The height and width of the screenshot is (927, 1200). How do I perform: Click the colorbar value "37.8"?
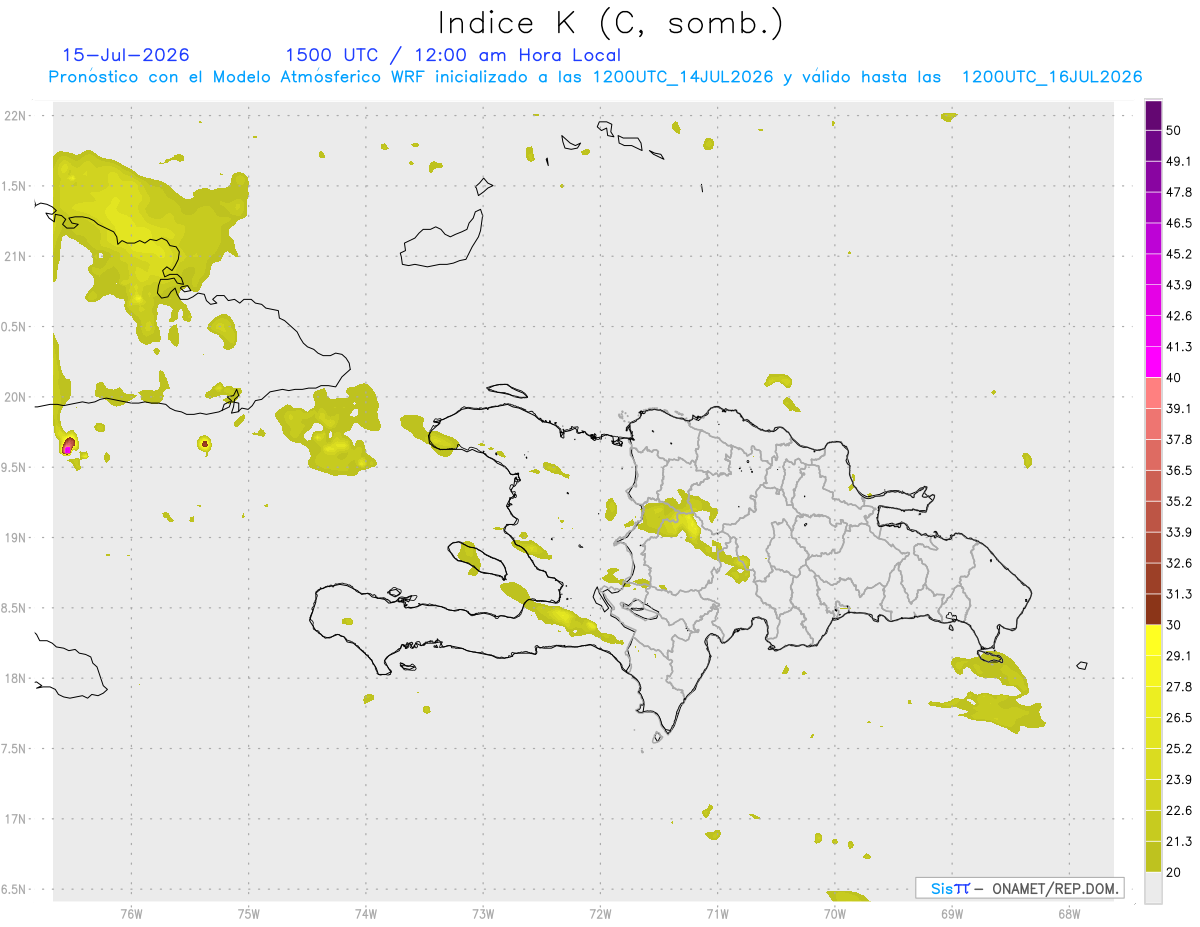1179,439
